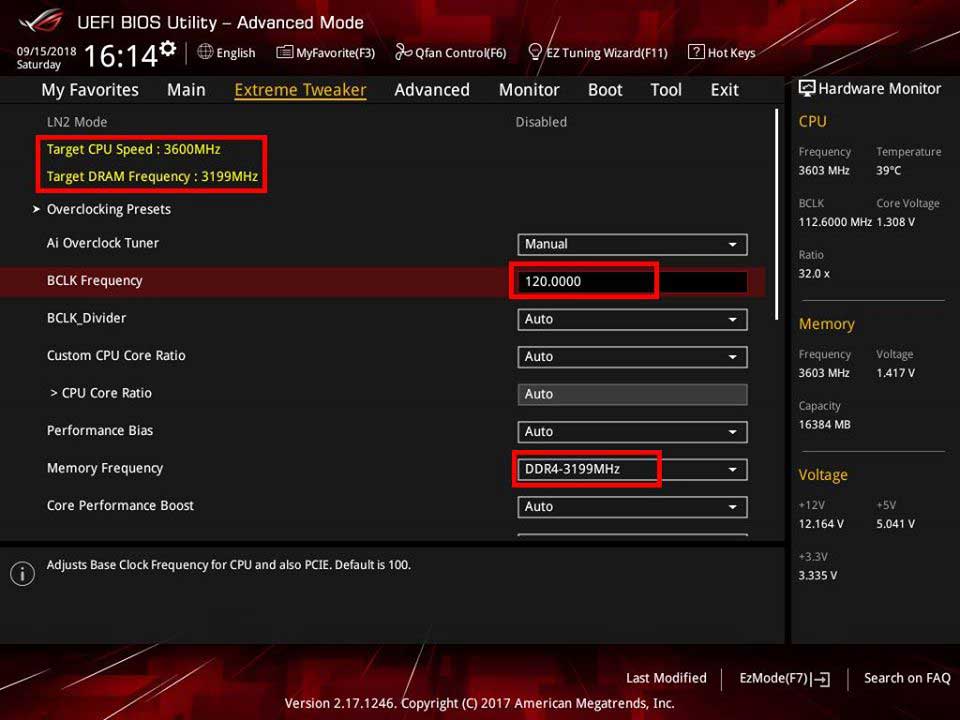Click Target DRAM Frequency : 3199MHz text
This screenshot has width=960, height=720.
152,176
